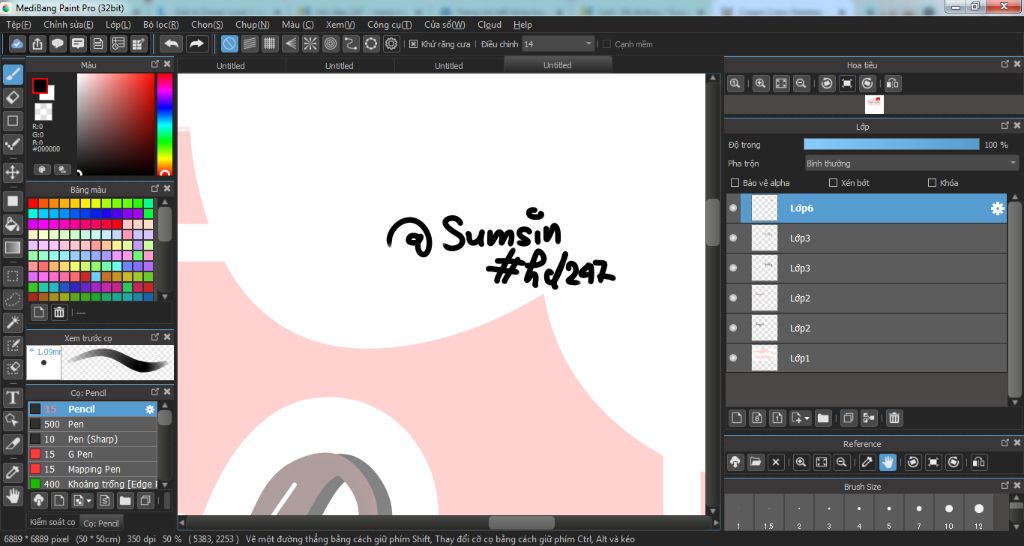
Task: Open the Bộ lọc(R) filter menu
Action: coord(161,25)
